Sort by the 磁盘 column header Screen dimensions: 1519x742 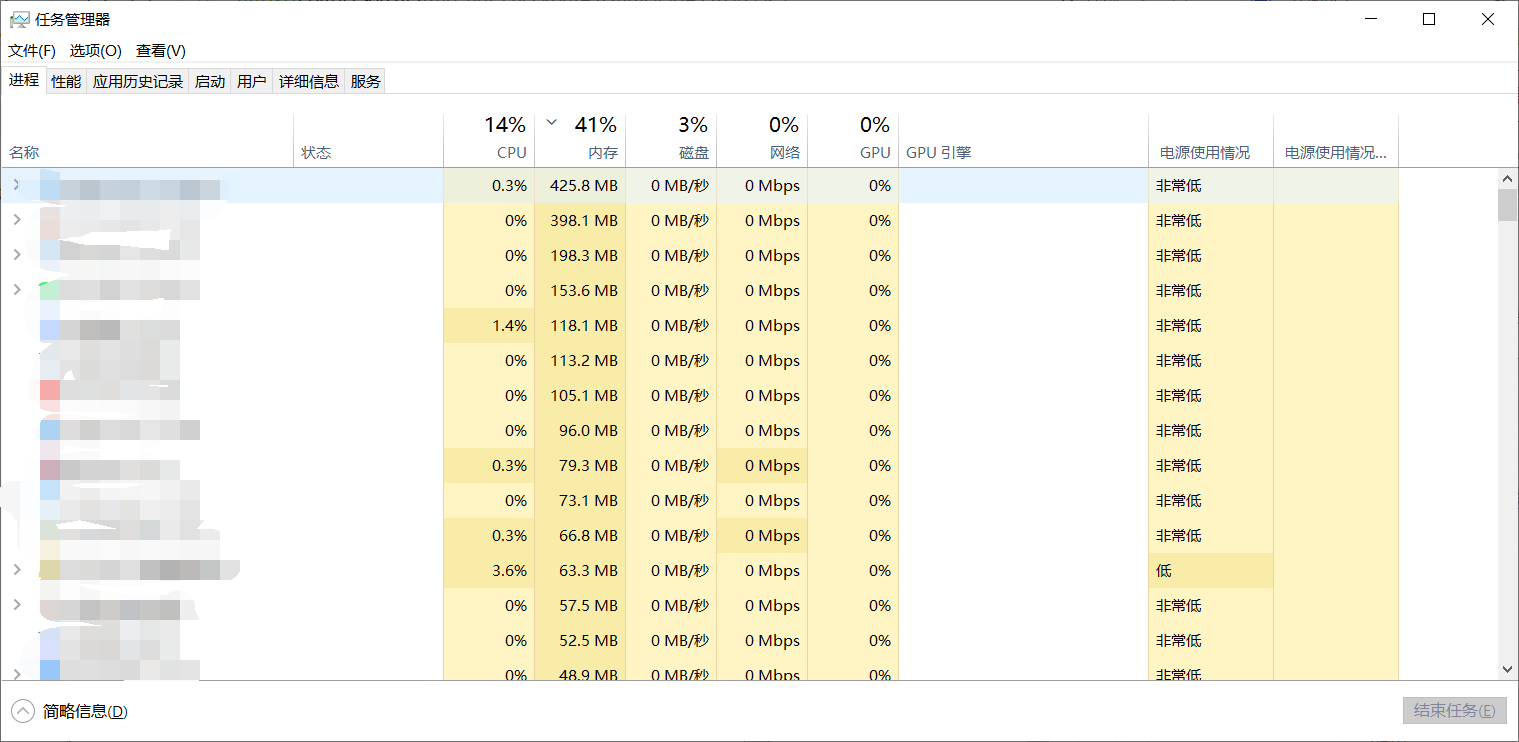[x=671, y=140]
